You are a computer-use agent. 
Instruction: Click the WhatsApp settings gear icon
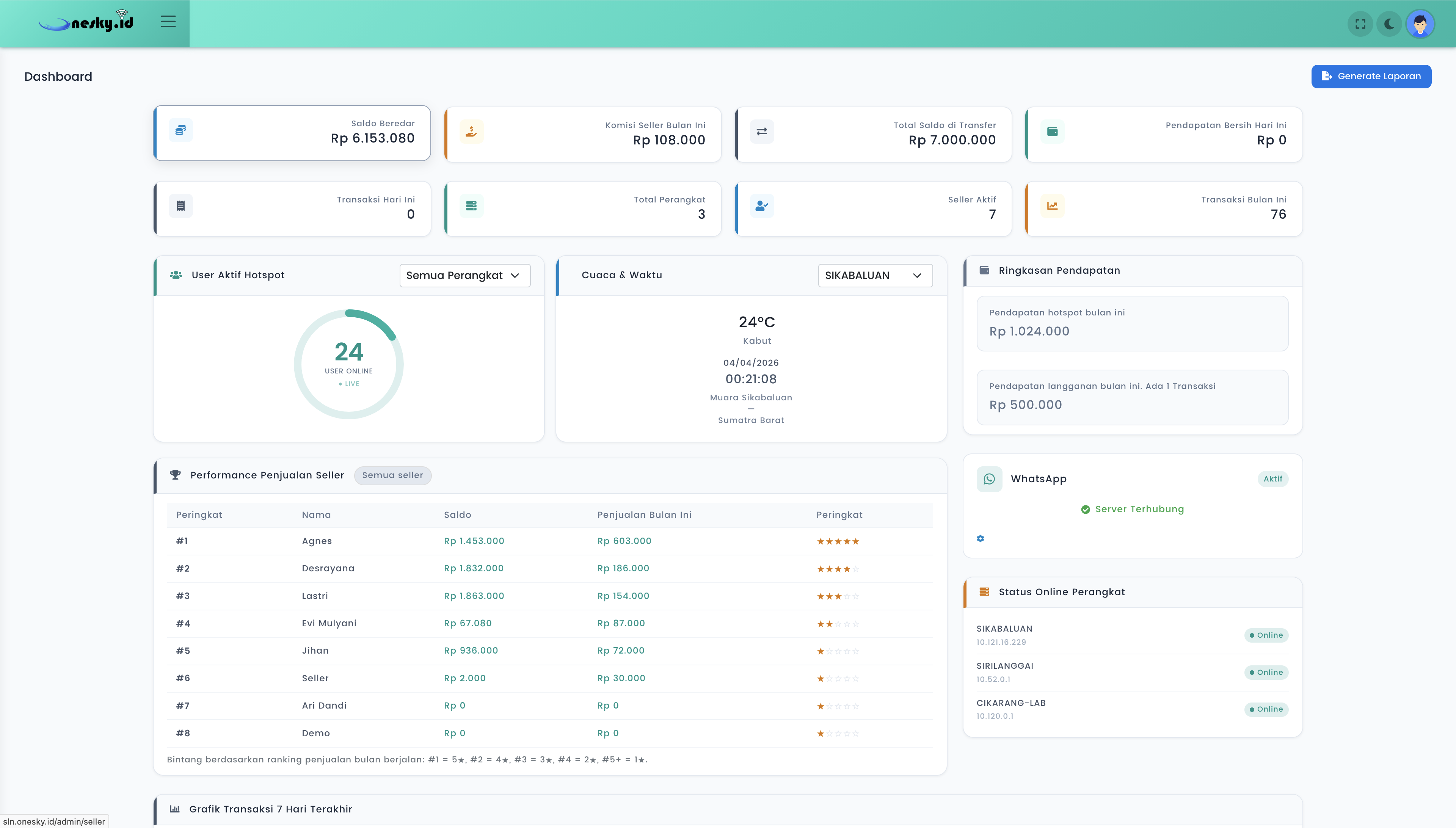pyautogui.click(x=980, y=538)
